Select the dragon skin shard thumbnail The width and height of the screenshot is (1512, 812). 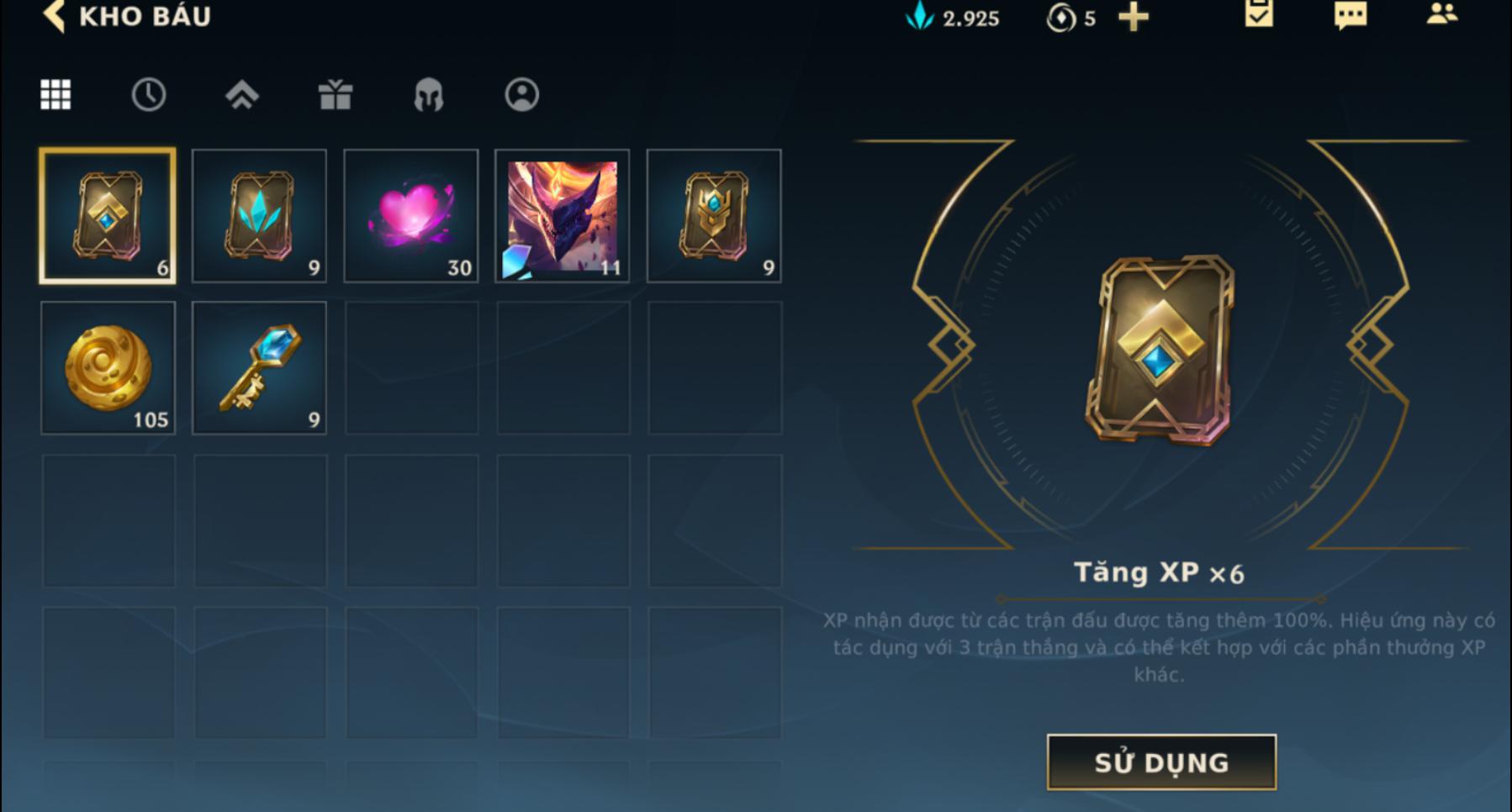click(x=563, y=216)
